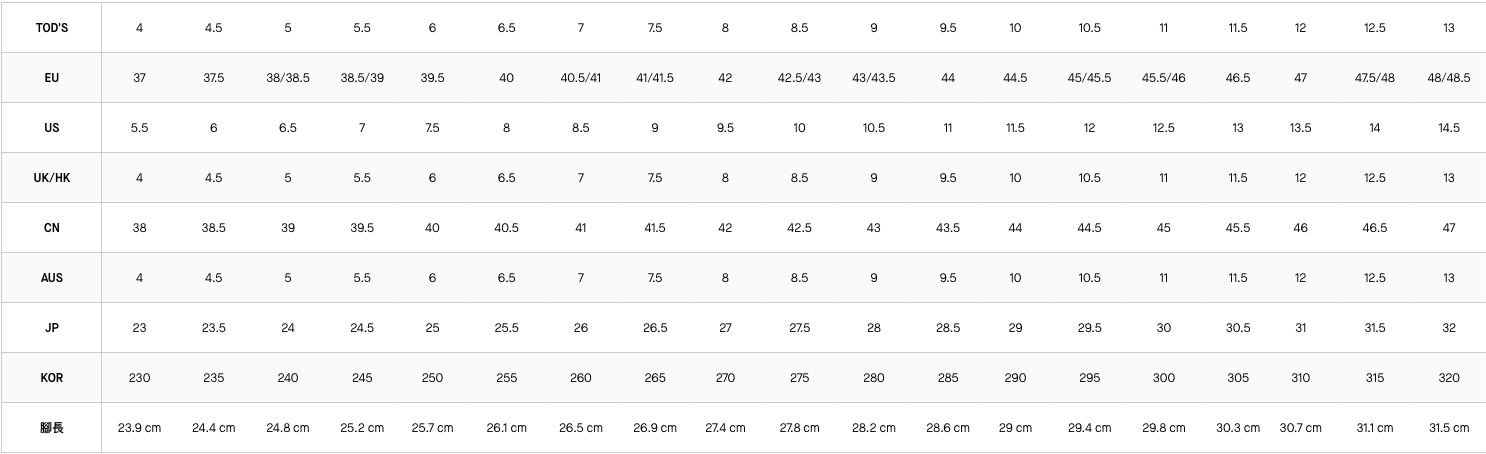The image size is (1486, 454).
Task: Click the CN row label
Action: click(x=51, y=228)
